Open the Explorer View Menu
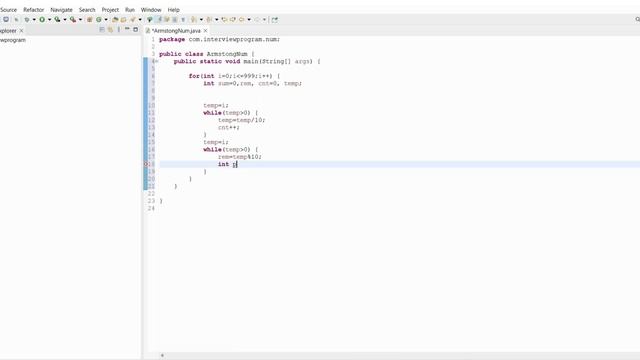Image resolution: width=640 pixels, height=360 pixels. click(x=119, y=29)
